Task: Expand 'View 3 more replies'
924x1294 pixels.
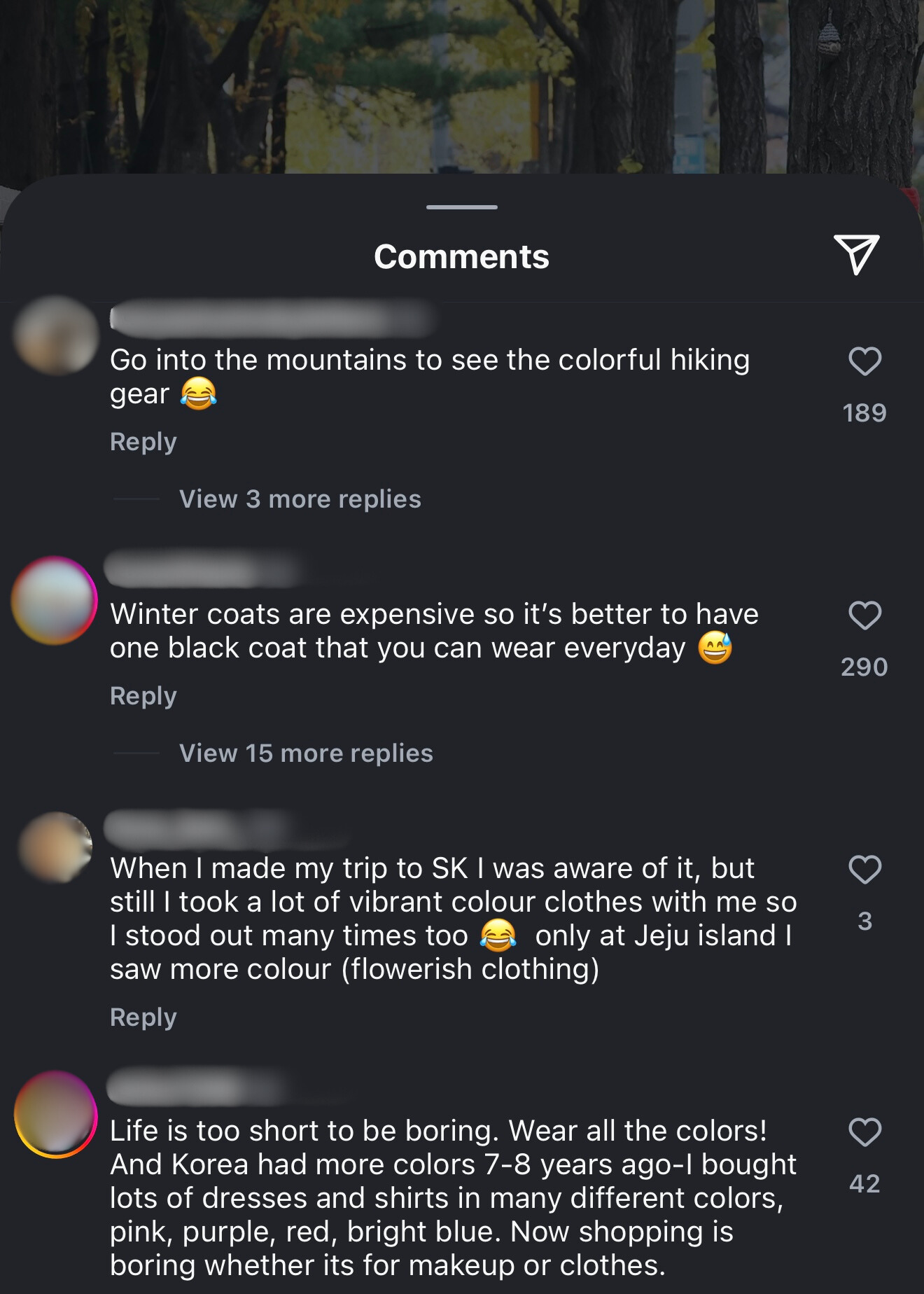Action: (x=300, y=499)
